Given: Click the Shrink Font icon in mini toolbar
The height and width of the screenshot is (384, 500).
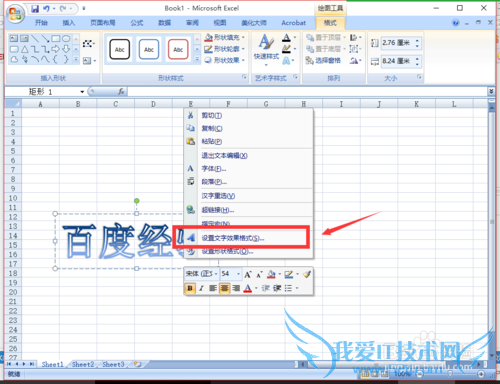Looking at the screenshot, I should click(259, 274).
